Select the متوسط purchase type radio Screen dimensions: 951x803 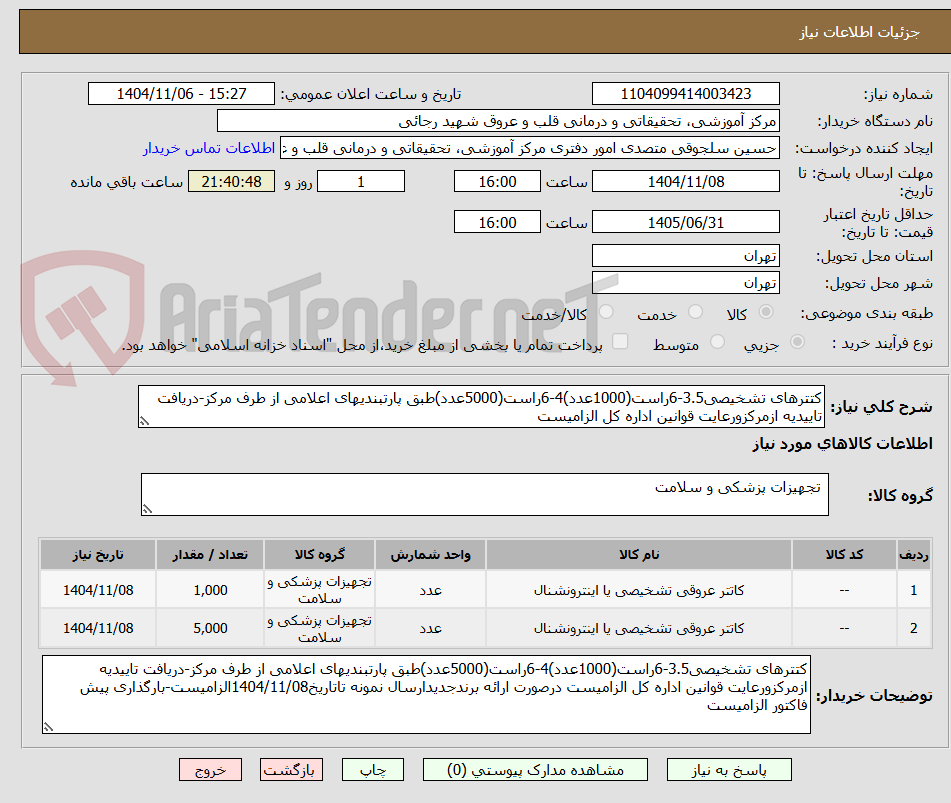(717, 342)
